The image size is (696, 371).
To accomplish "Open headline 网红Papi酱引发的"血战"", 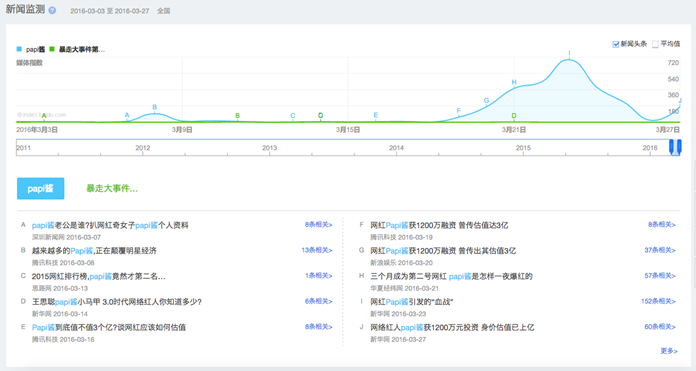I will pos(411,302).
